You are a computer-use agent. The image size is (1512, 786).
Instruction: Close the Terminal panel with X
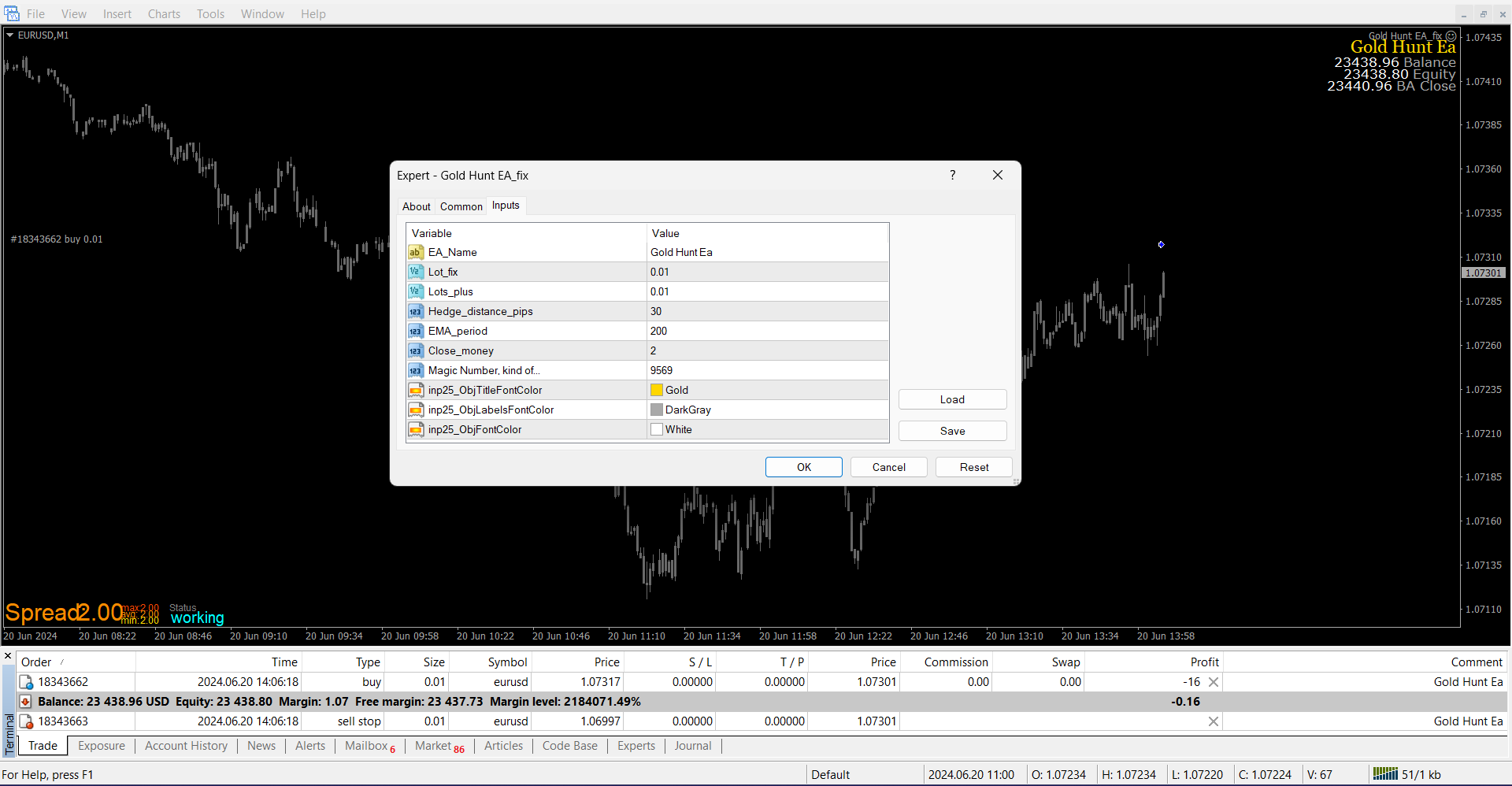pos(8,655)
